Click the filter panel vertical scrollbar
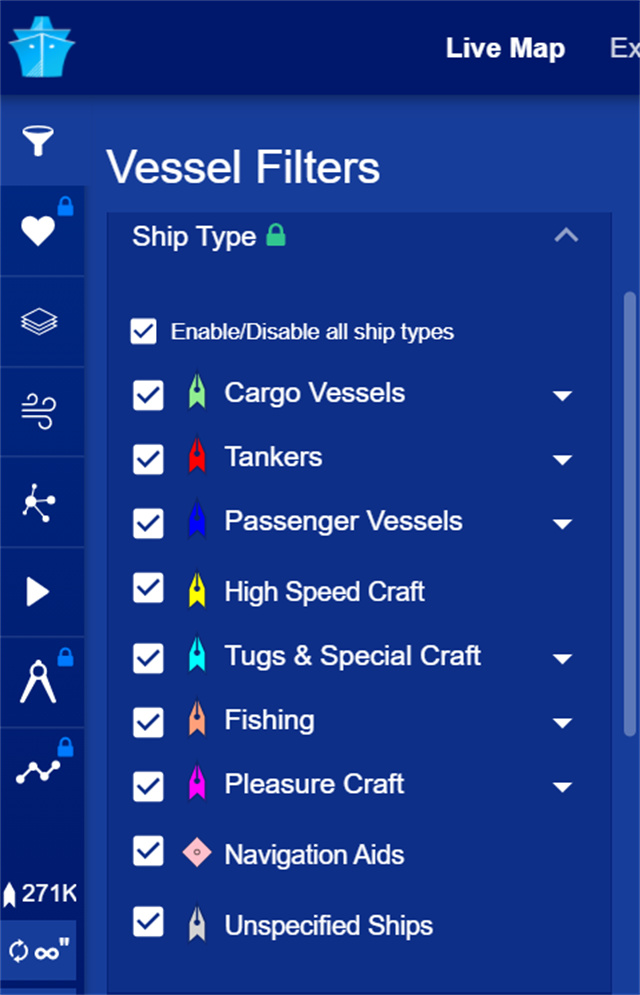The image size is (640, 995). (629, 500)
